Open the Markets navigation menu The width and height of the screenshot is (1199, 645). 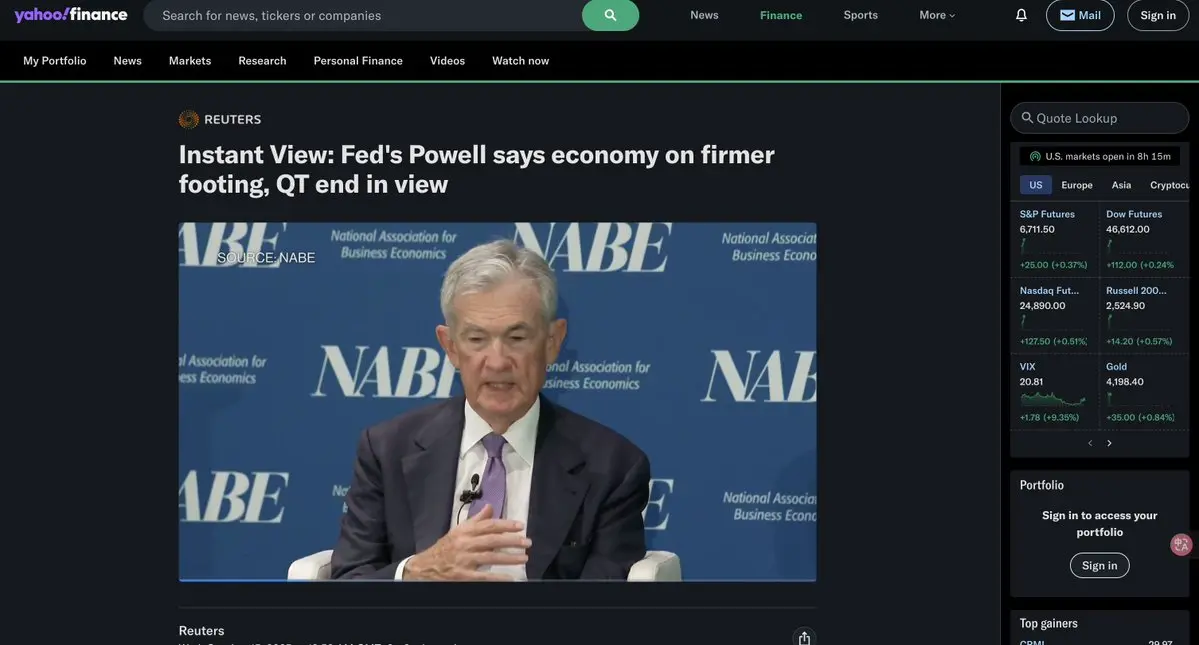(190, 61)
